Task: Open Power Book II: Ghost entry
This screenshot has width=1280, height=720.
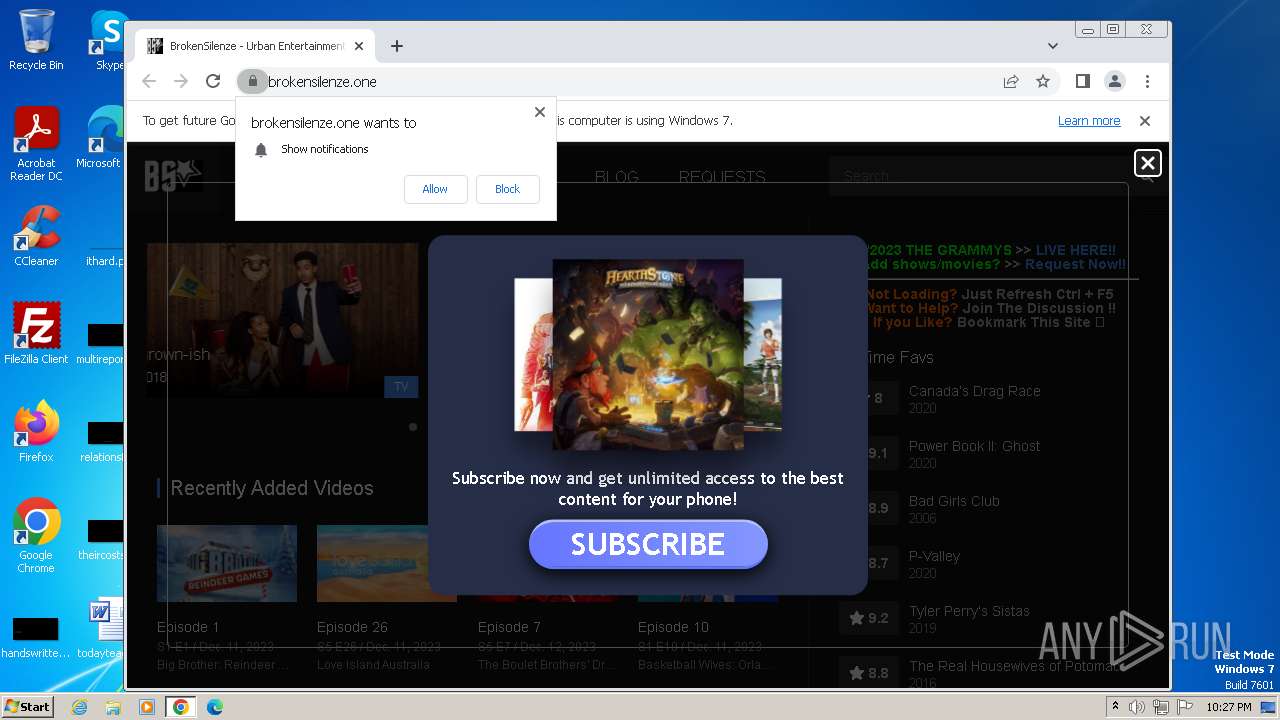Action: coord(974,446)
